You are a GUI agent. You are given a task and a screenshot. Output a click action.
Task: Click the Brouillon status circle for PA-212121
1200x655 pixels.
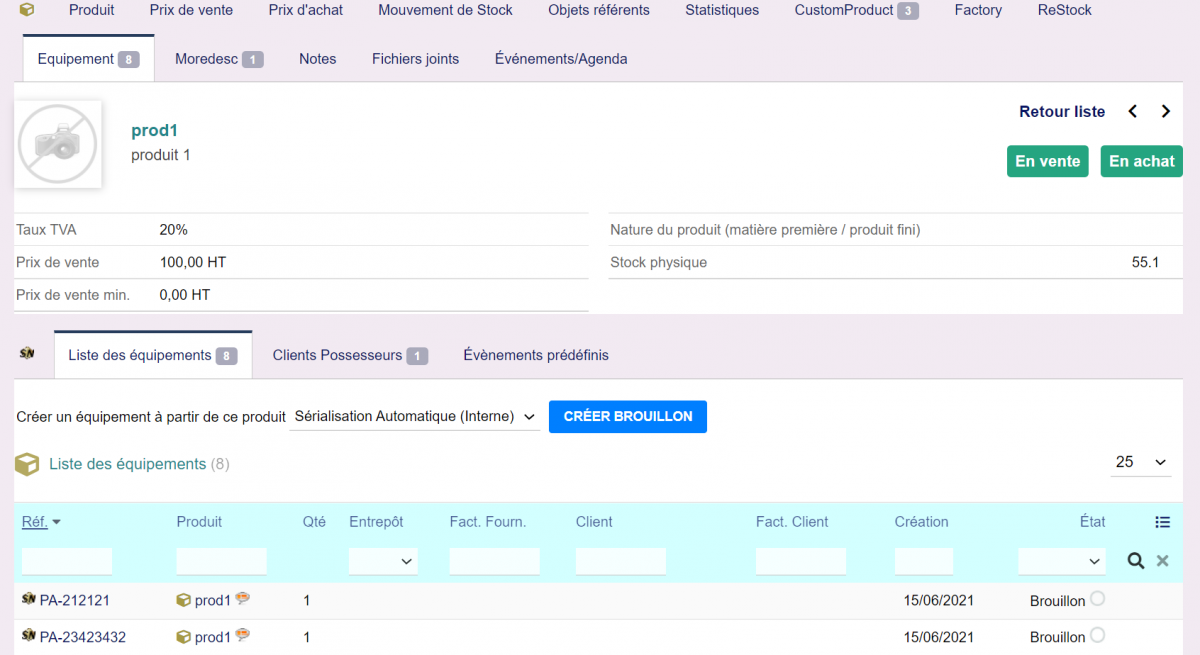(1097, 599)
